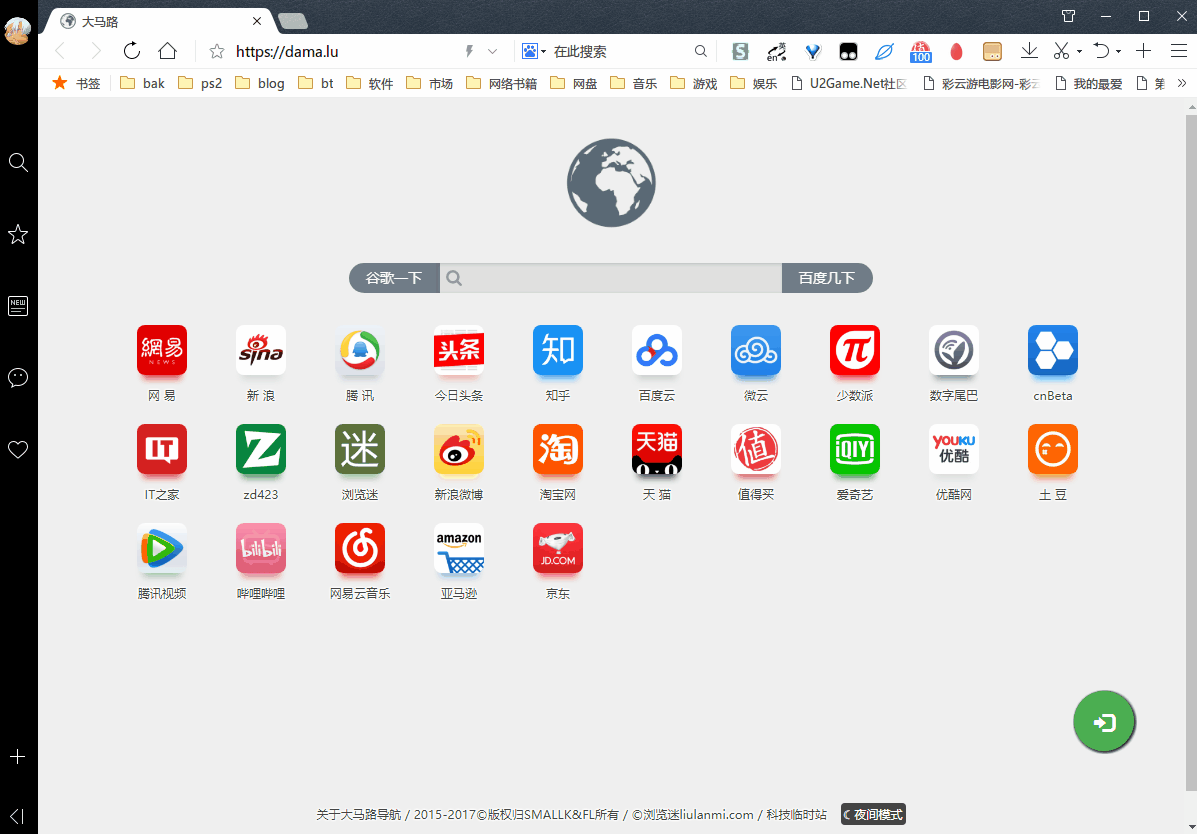Screen dimensions: 1197x834
Task: Open 淘宝网 shopping icon
Action: pos(558,449)
